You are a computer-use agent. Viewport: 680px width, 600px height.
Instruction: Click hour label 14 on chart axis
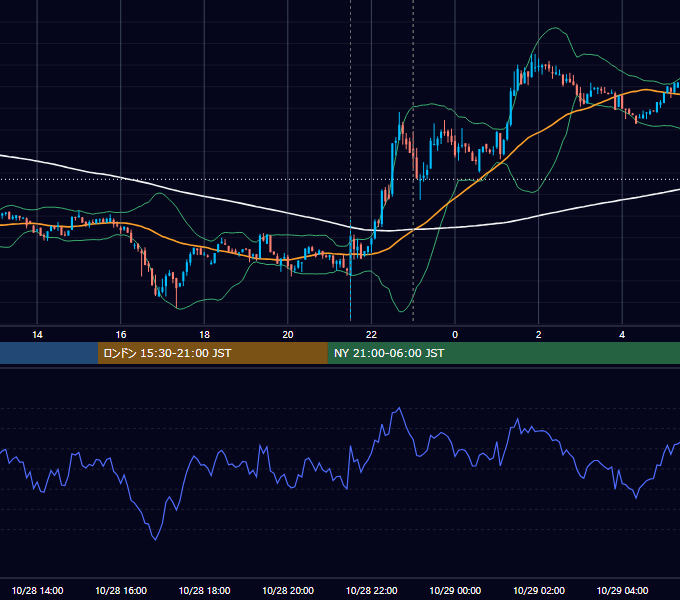point(37,335)
